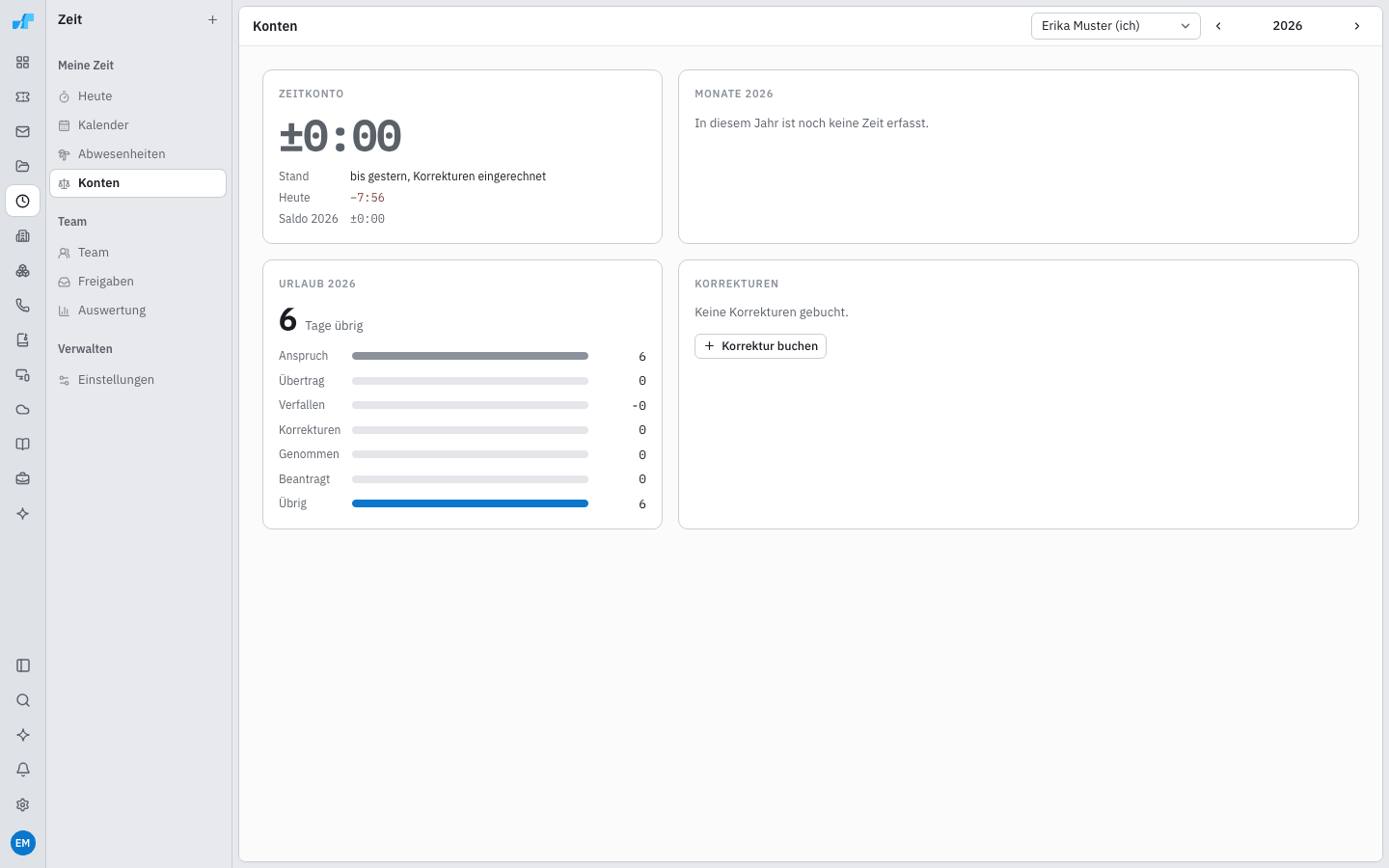The image size is (1389, 868).
Task: Open notifications bell icon
Action: 23,770
